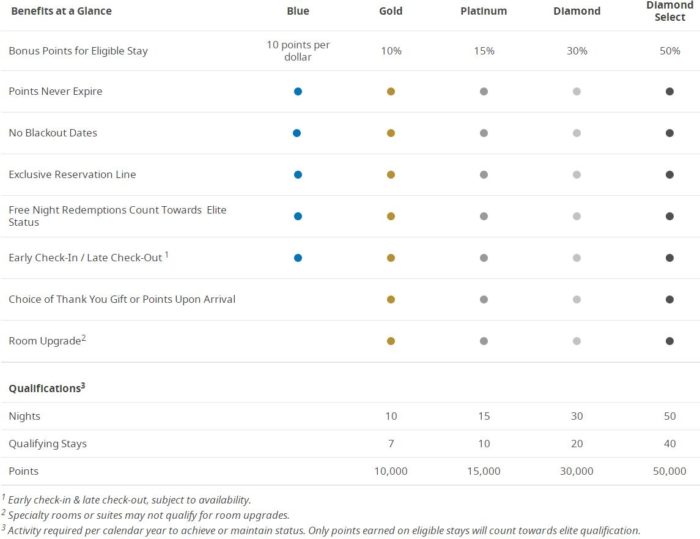
Task: Click Blue dot for Early Check-In row
Action: 298,257
